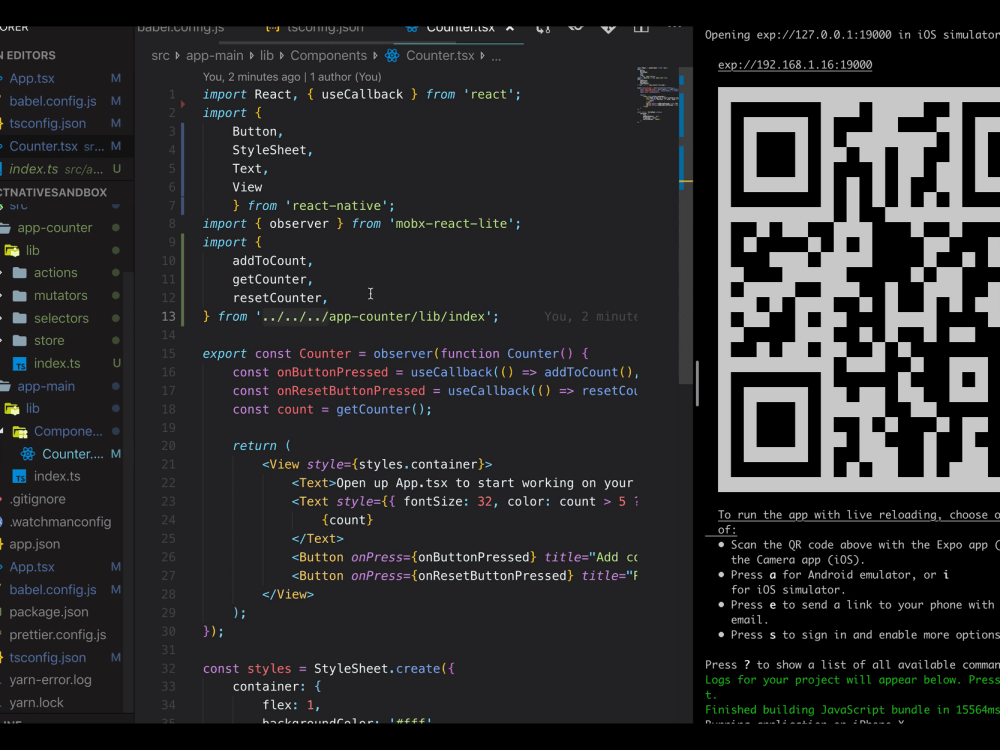Click the actions folder icon
Viewport: 1000px width, 750px height.
coord(20,273)
